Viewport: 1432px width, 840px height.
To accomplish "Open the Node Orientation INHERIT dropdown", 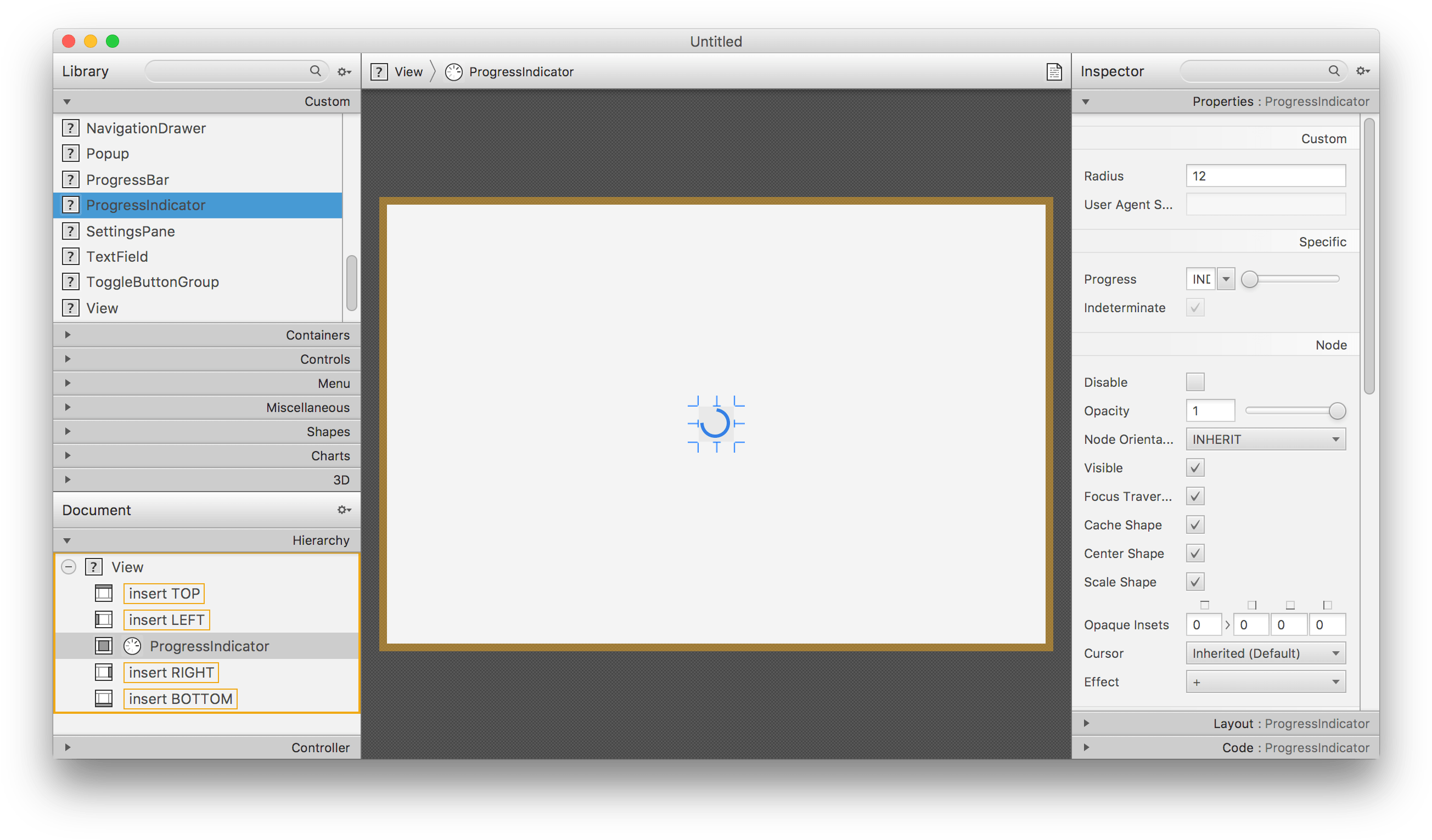I will (1266, 439).
